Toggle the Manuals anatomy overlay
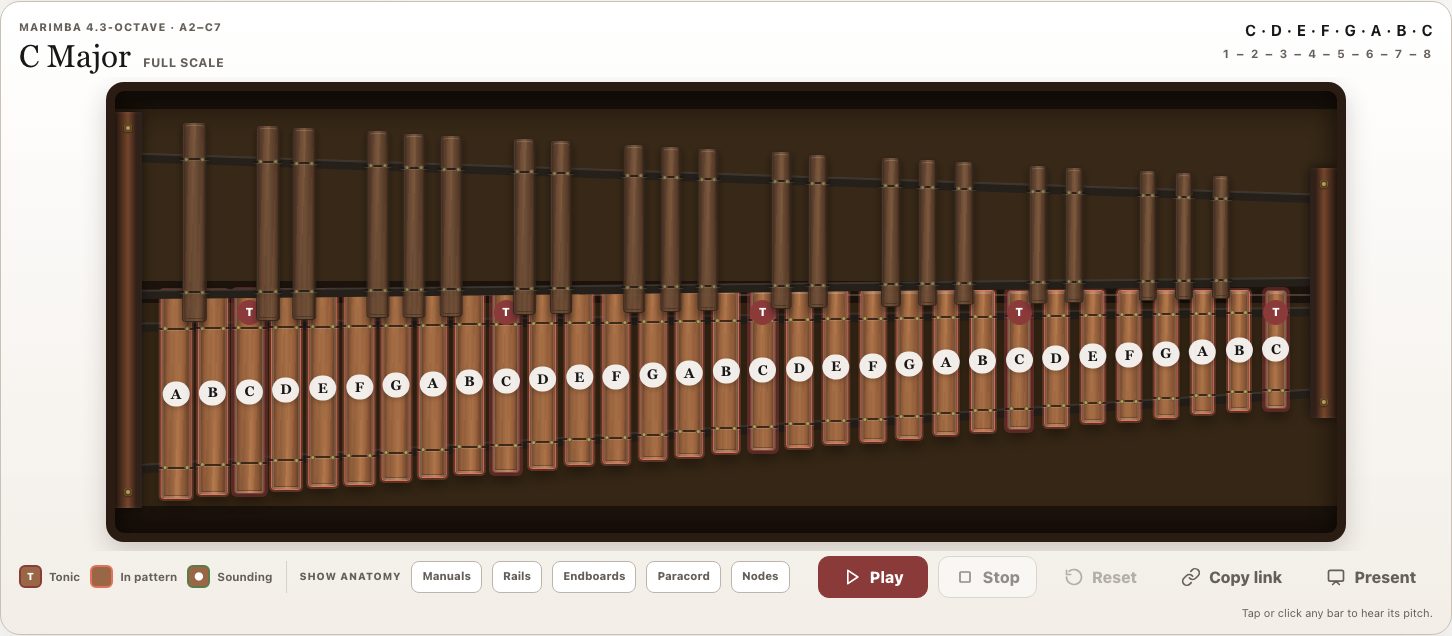The width and height of the screenshot is (1452, 636). [446, 576]
